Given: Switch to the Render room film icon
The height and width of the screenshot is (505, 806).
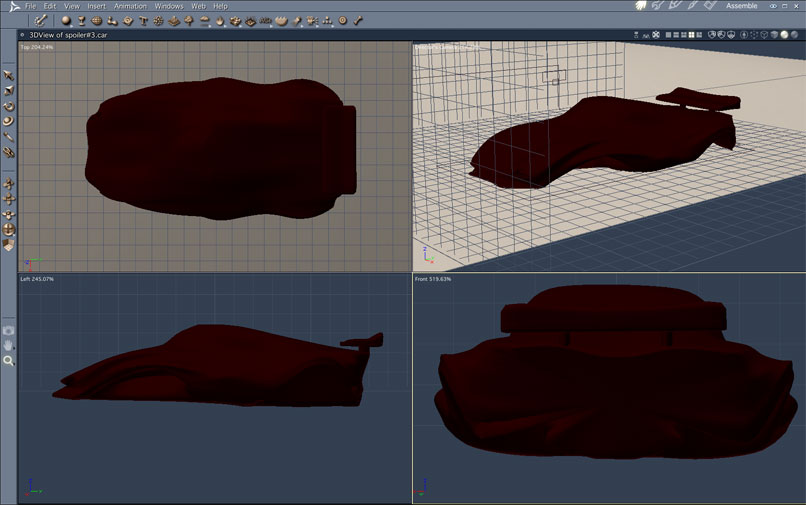Looking at the screenshot, I should pos(710,6).
